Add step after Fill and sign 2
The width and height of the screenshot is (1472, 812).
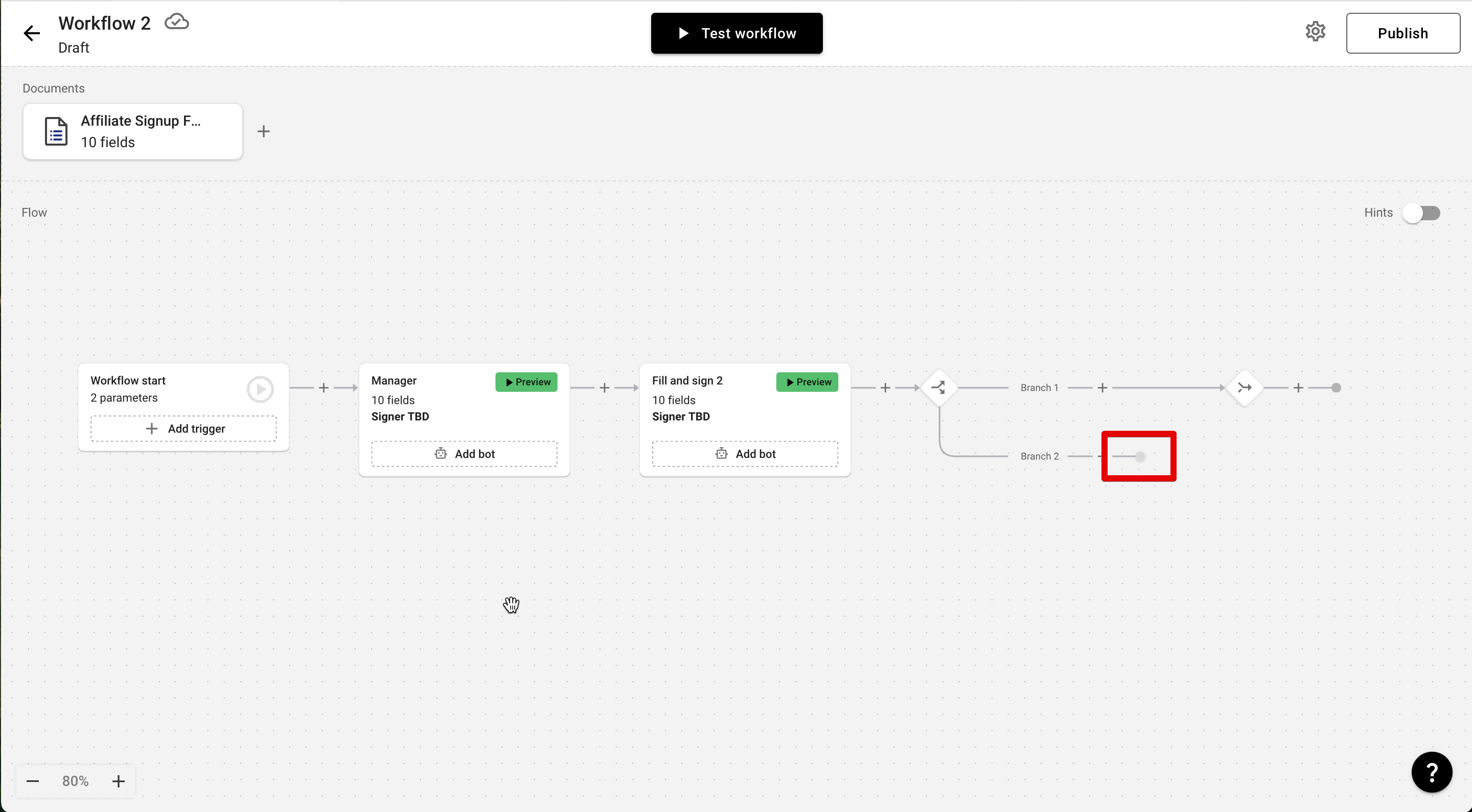[x=885, y=388]
